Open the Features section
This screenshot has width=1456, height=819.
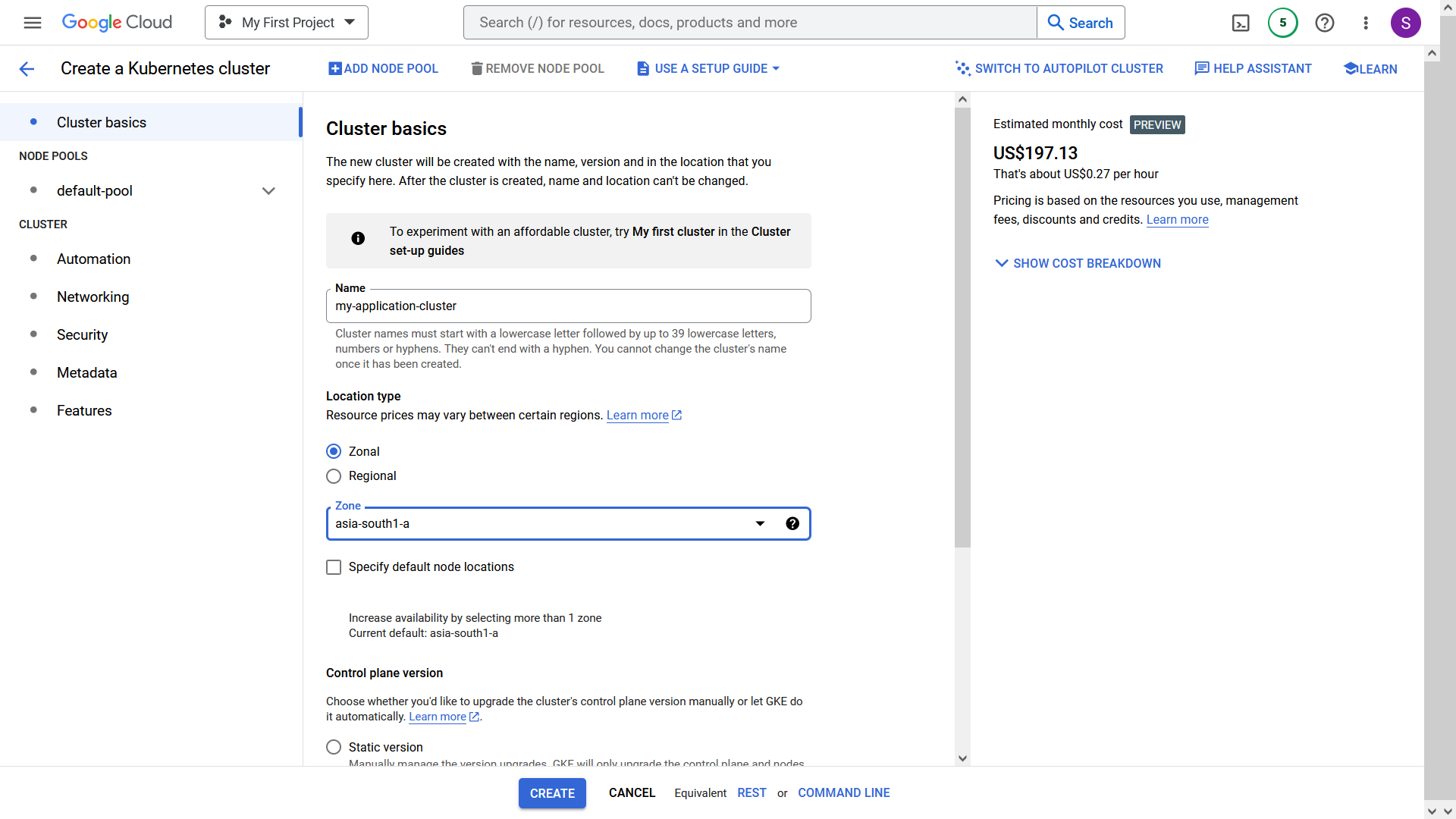84,411
